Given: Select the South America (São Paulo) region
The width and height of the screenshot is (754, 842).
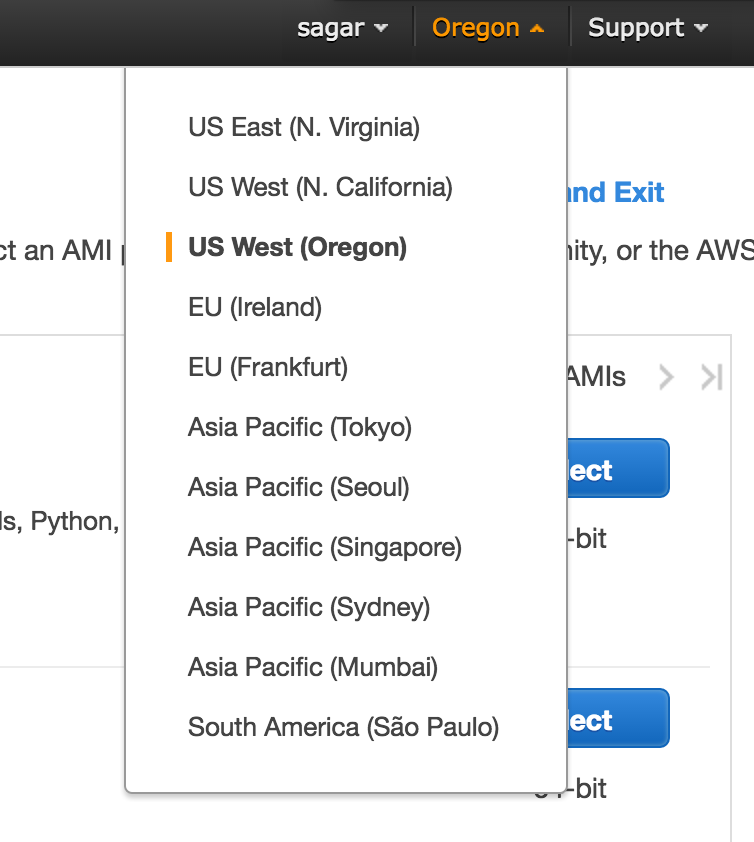Looking at the screenshot, I should pyautogui.click(x=343, y=727).
